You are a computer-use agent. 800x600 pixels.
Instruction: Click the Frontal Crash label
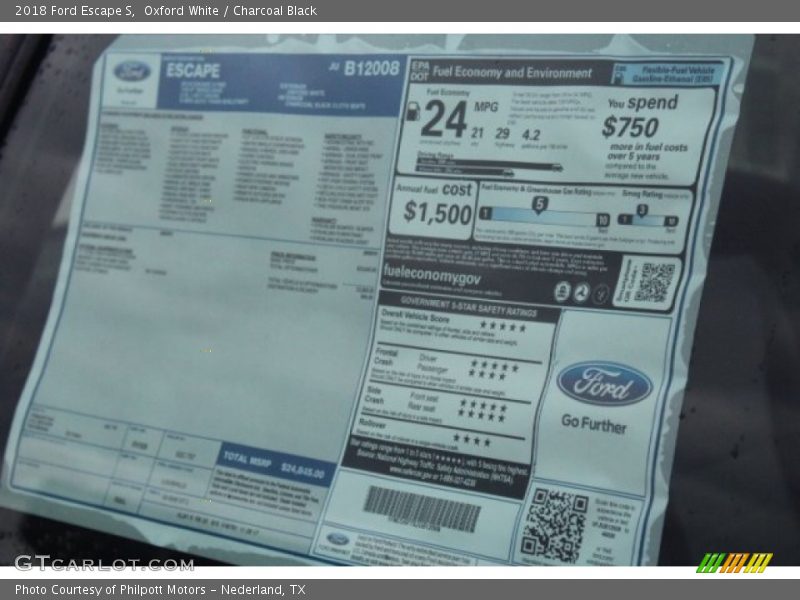click(386, 357)
